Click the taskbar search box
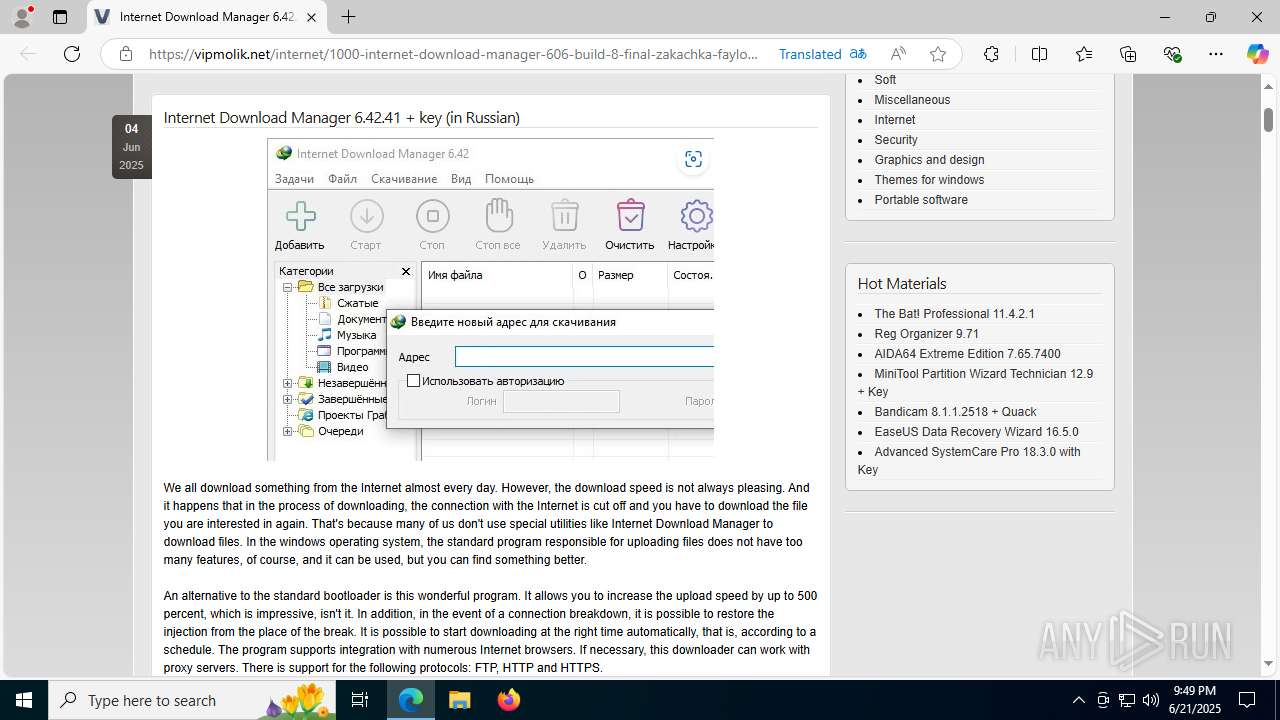 click(x=193, y=700)
